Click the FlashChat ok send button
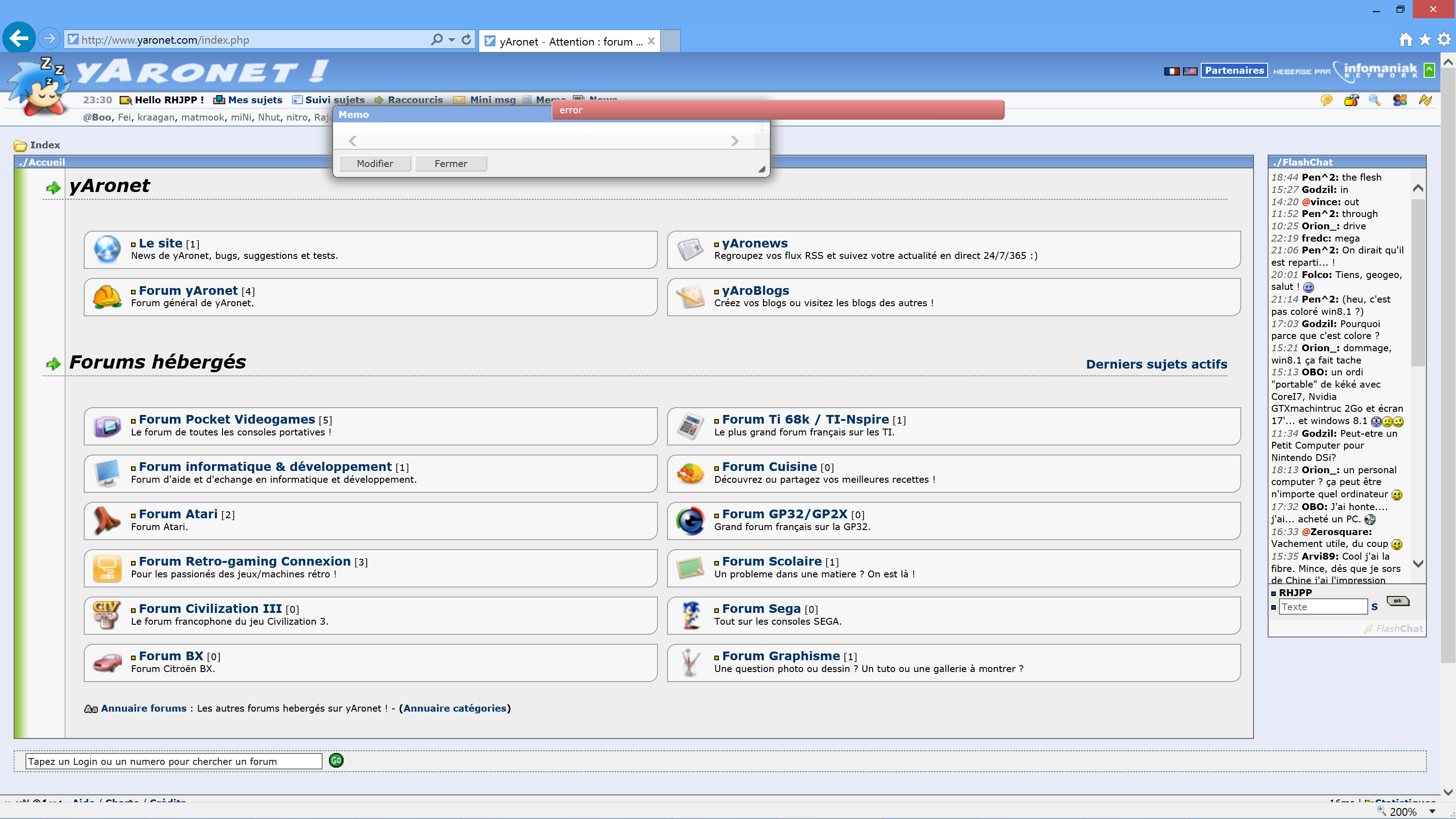Screen dimensions: 1456x819 tap(1398, 601)
